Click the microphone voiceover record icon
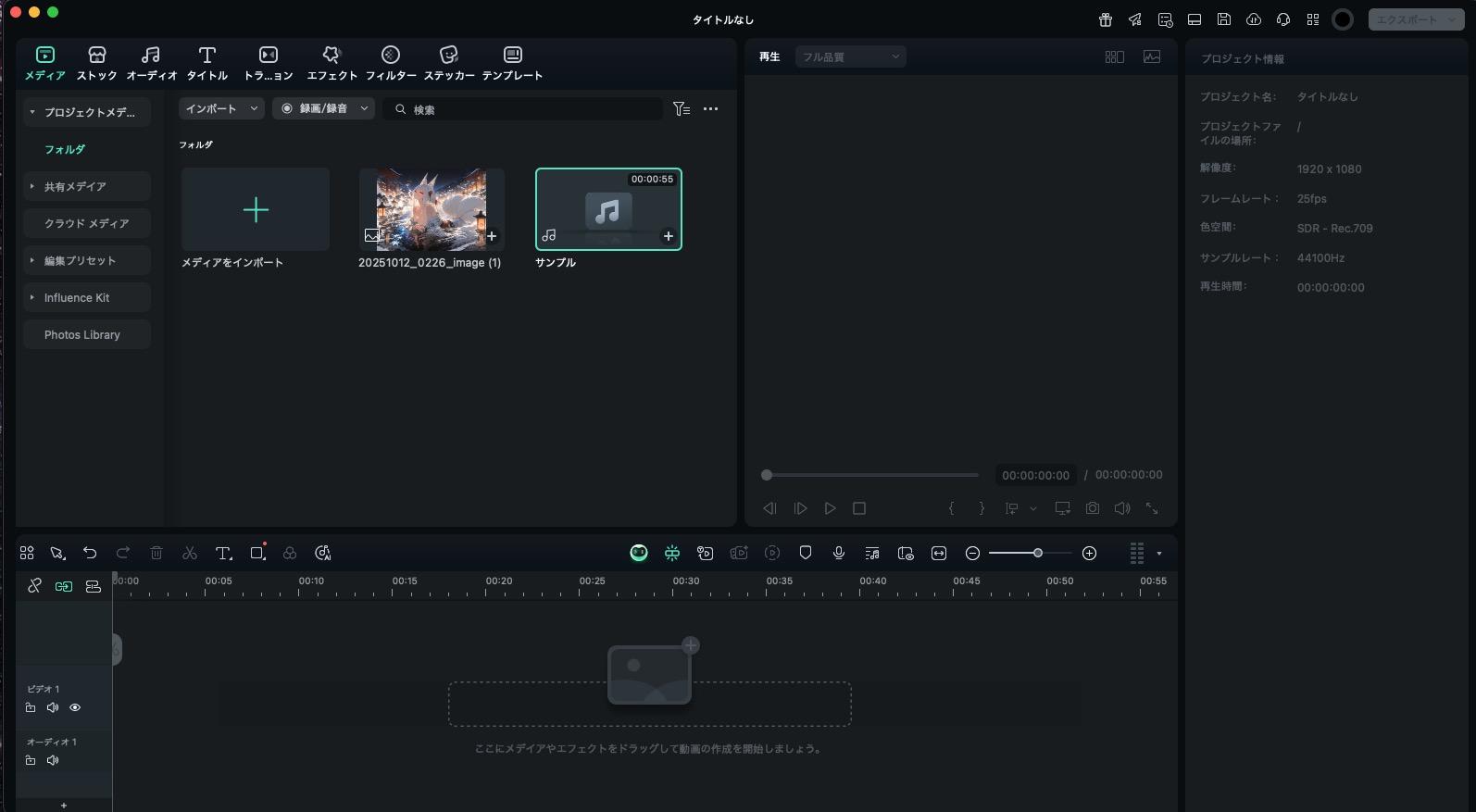The height and width of the screenshot is (812, 1476). (x=838, y=554)
